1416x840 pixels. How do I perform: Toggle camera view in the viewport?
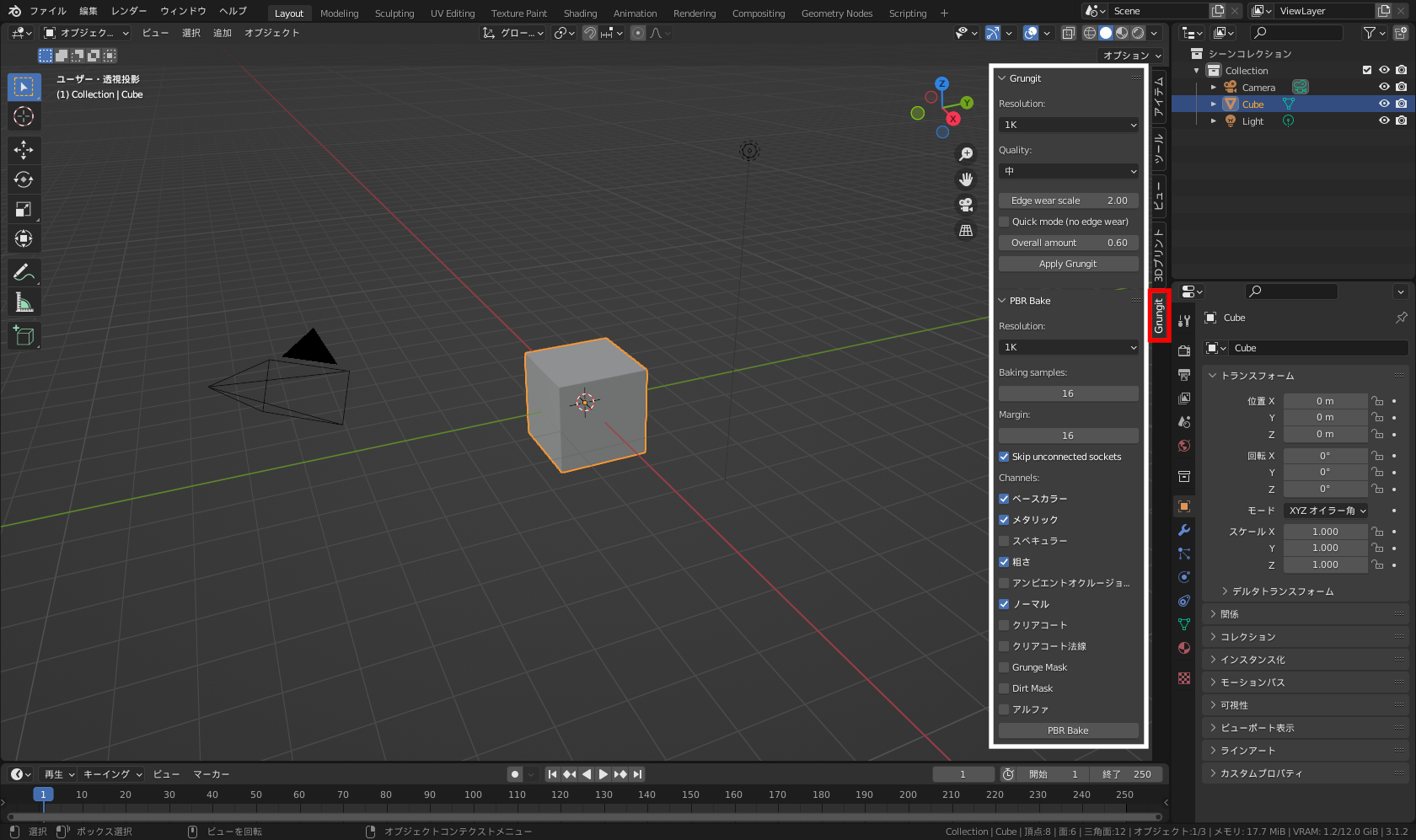(966, 205)
